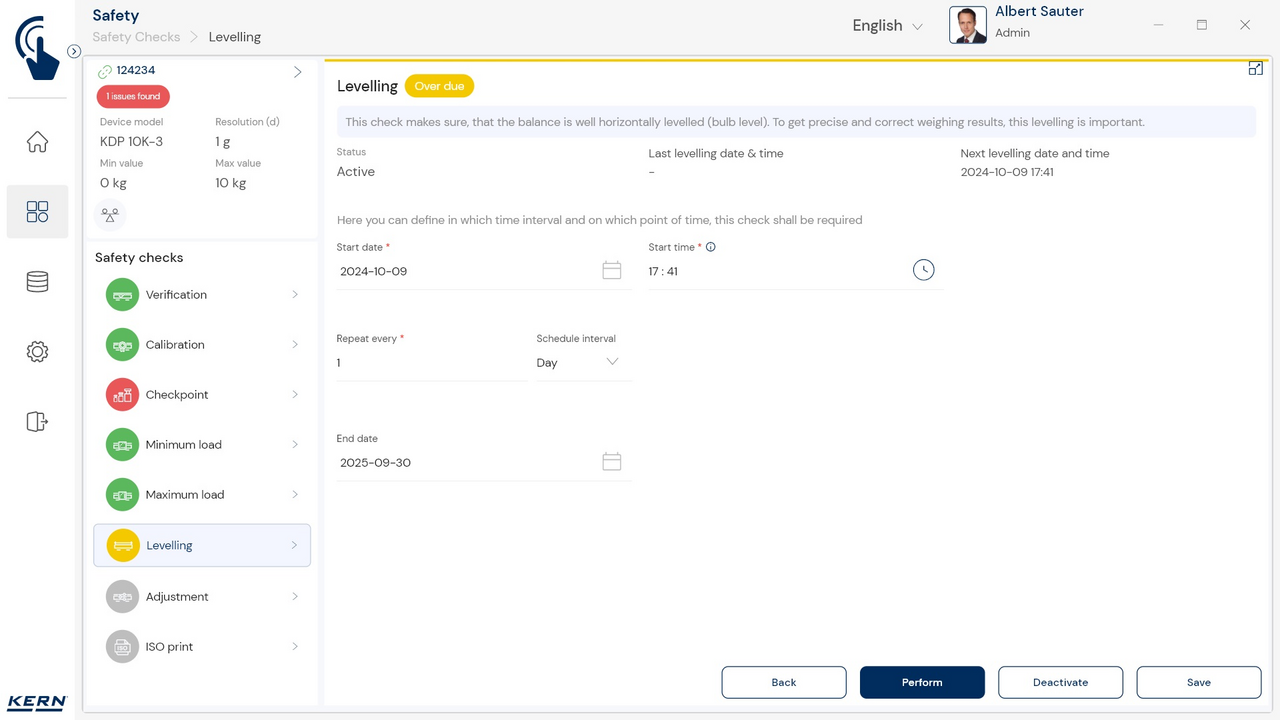Click the End date calendar icon
The width and height of the screenshot is (1280, 720).
[611, 462]
